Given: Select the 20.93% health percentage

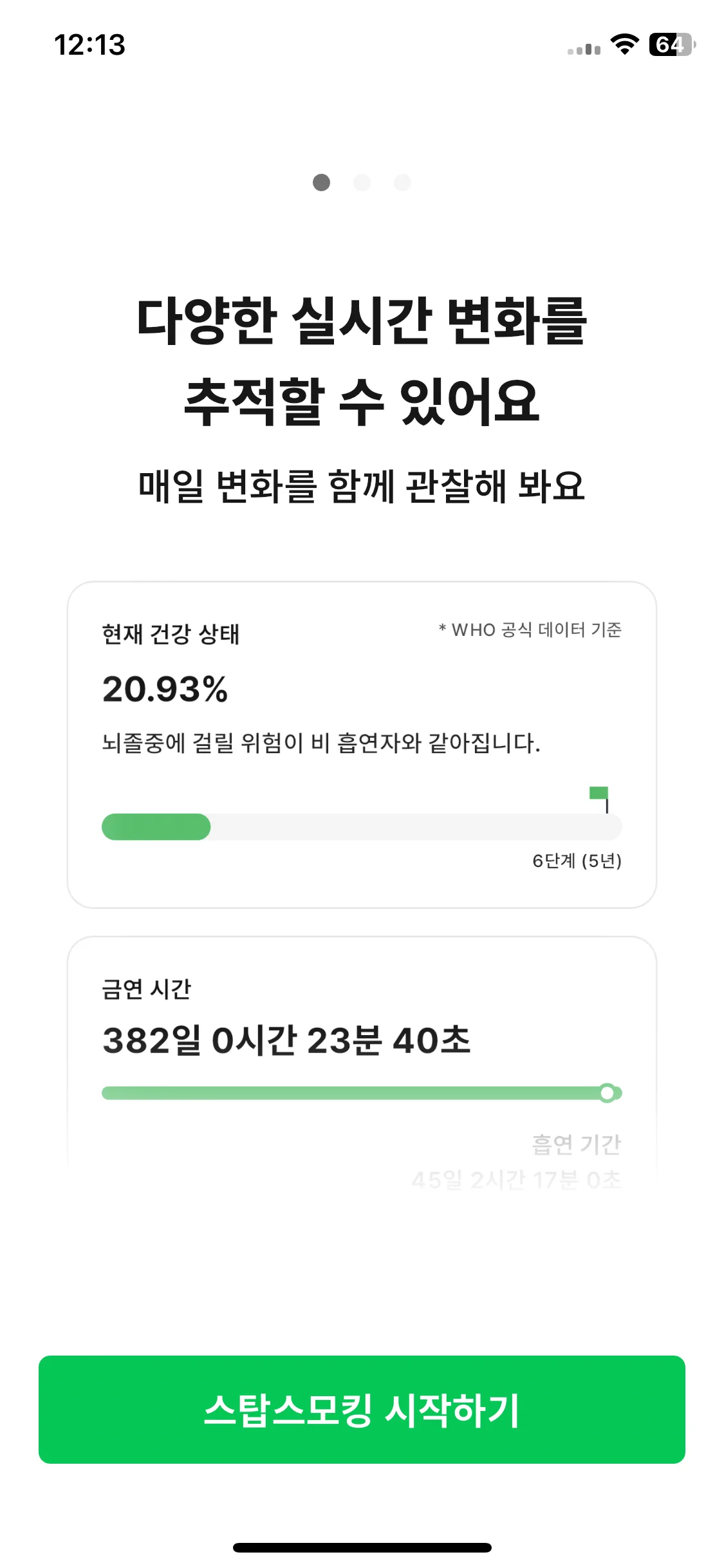Looking at the screenshot, I should tap(165, 689).
